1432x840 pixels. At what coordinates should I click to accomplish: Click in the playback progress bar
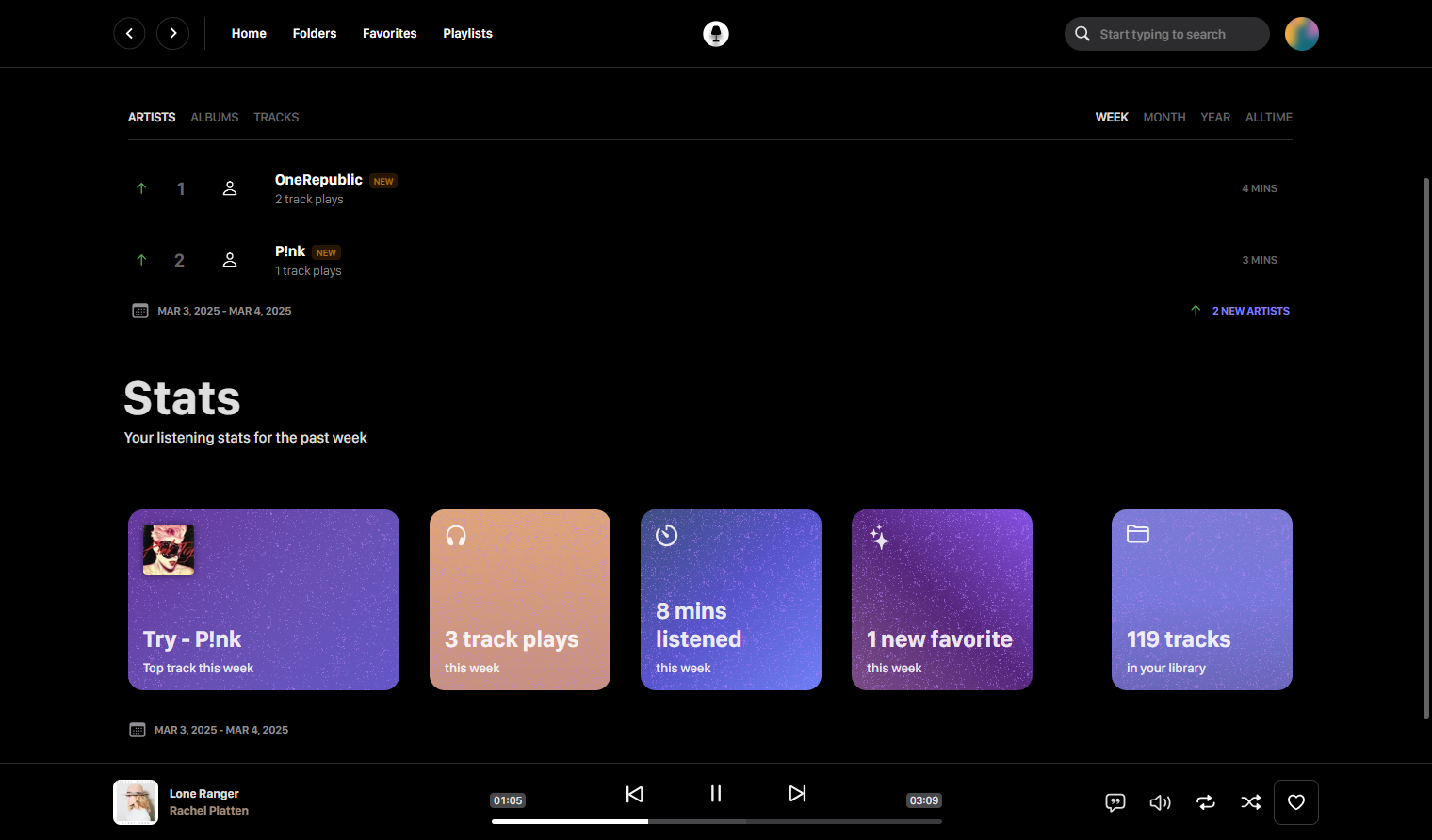[x=716, y=821]
